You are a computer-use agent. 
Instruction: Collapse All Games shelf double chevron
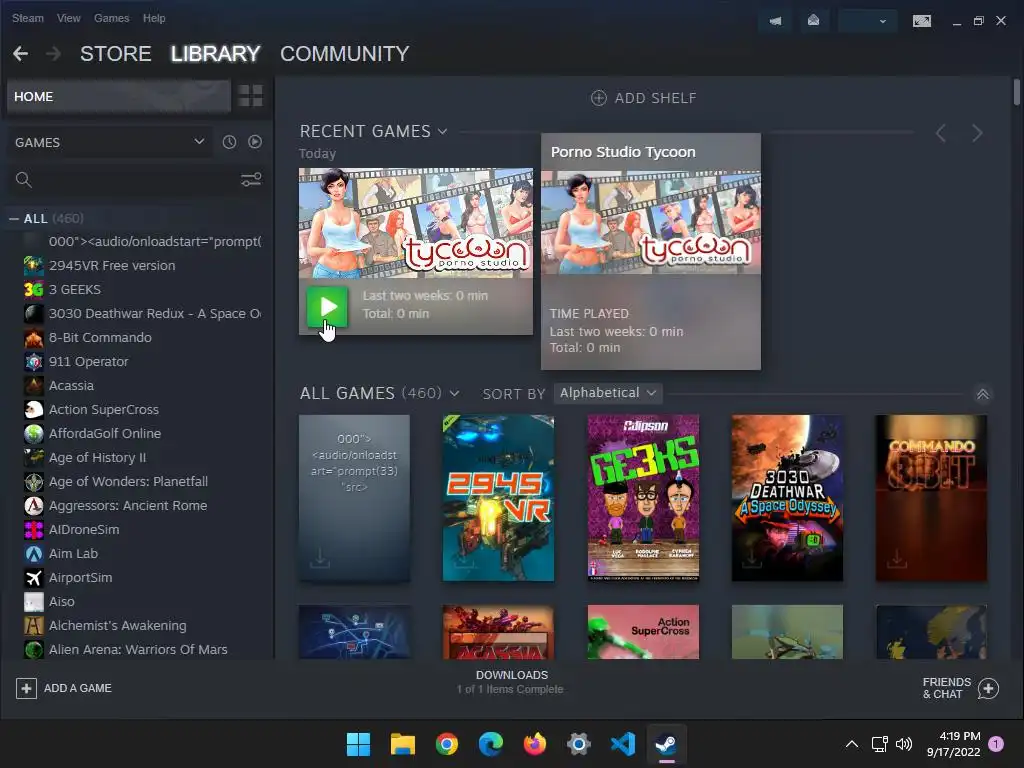pos(982,394)
